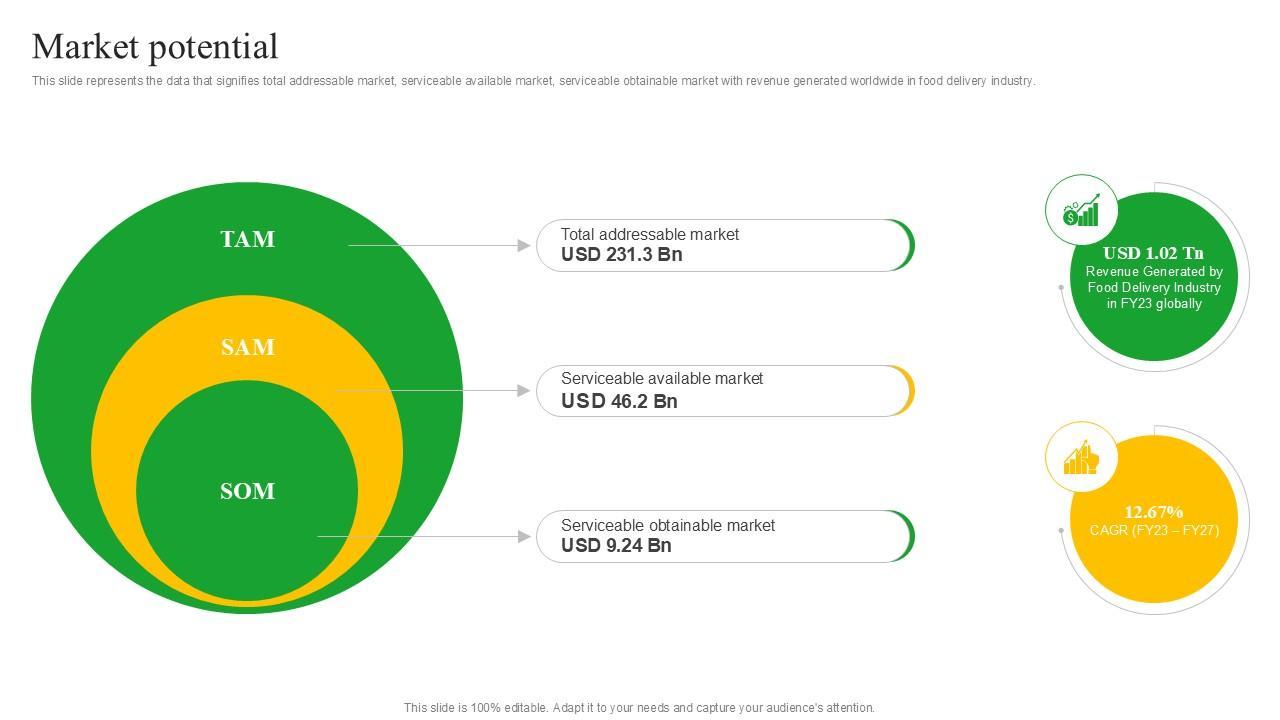Click the arrowhead pointing to Serviceable obtainable market
Viewport: 1280px width, 720px height.
pos(524,537)
